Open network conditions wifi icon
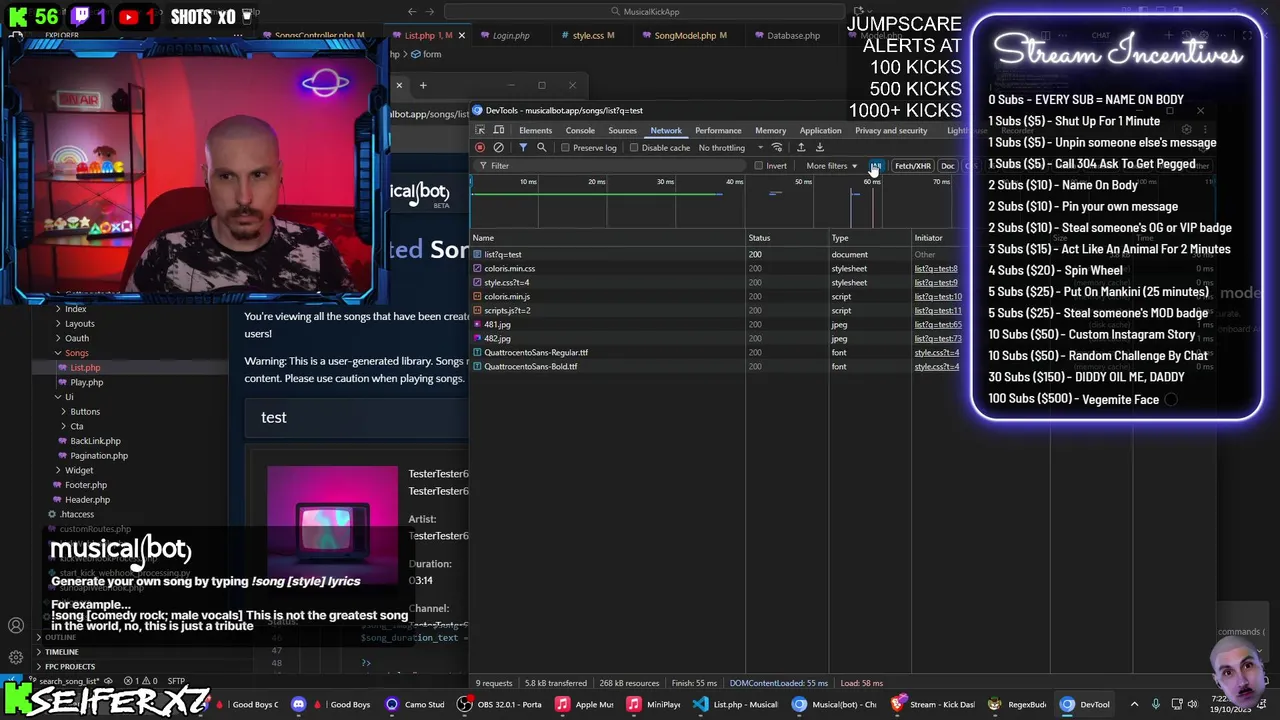The image size is (1280, 720). 777,147
